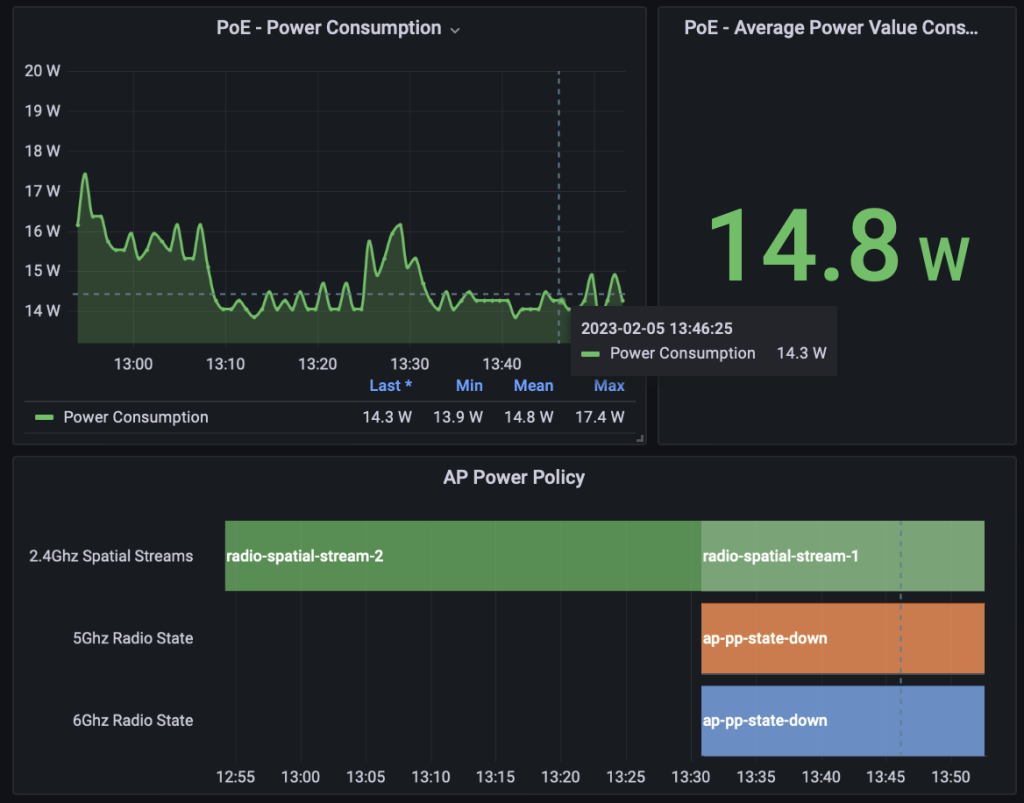Select the radio-spatial-stream-1 timeline bar
Screen dimensions: 1024x803
point(842,556)
